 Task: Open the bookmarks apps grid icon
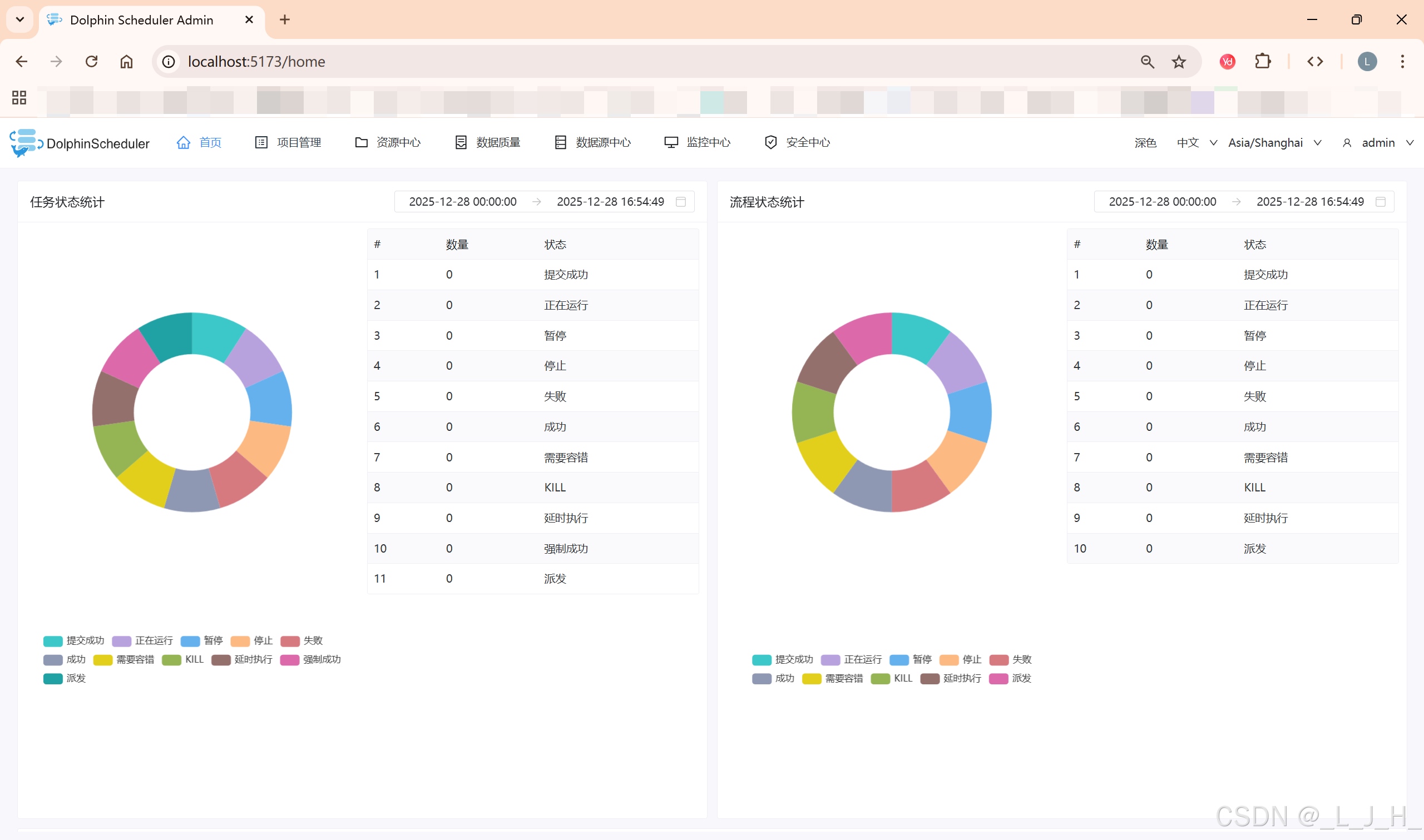tap(19, 98)
